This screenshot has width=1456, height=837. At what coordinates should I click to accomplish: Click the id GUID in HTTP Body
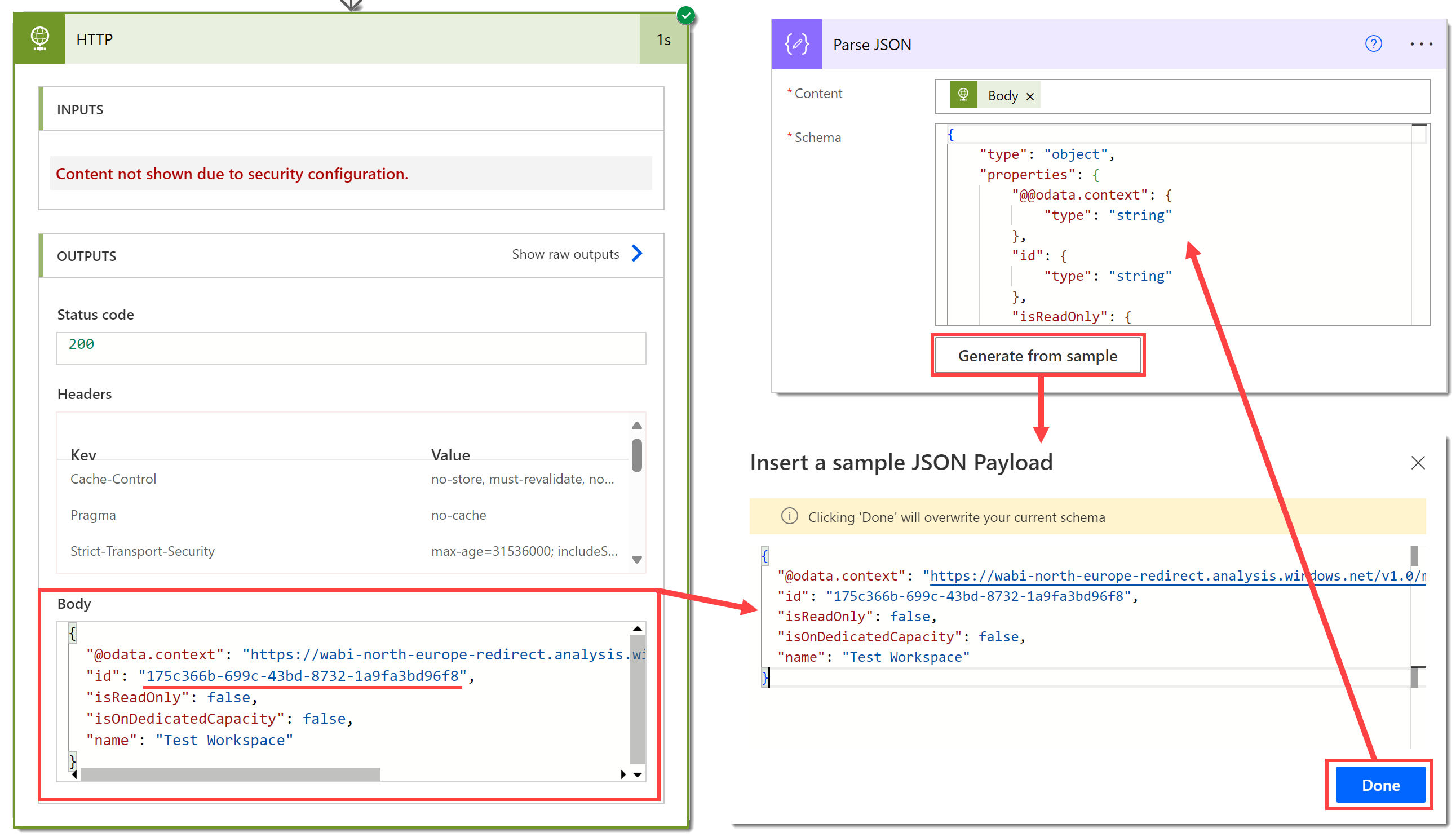pyautogui.click(x=303, y=675)
